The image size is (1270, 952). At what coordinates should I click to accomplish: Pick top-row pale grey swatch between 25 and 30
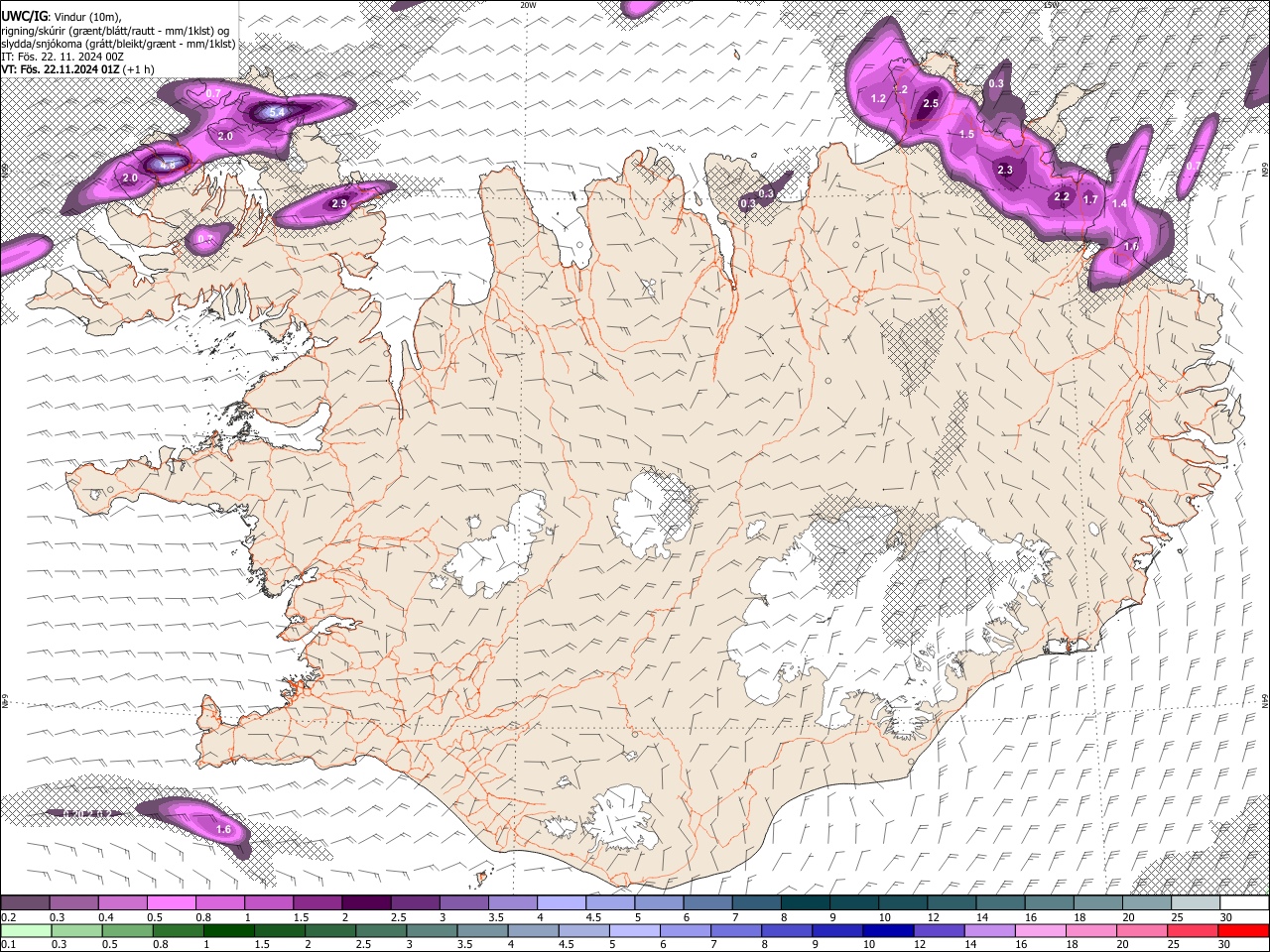click(x=1195, y=903)
